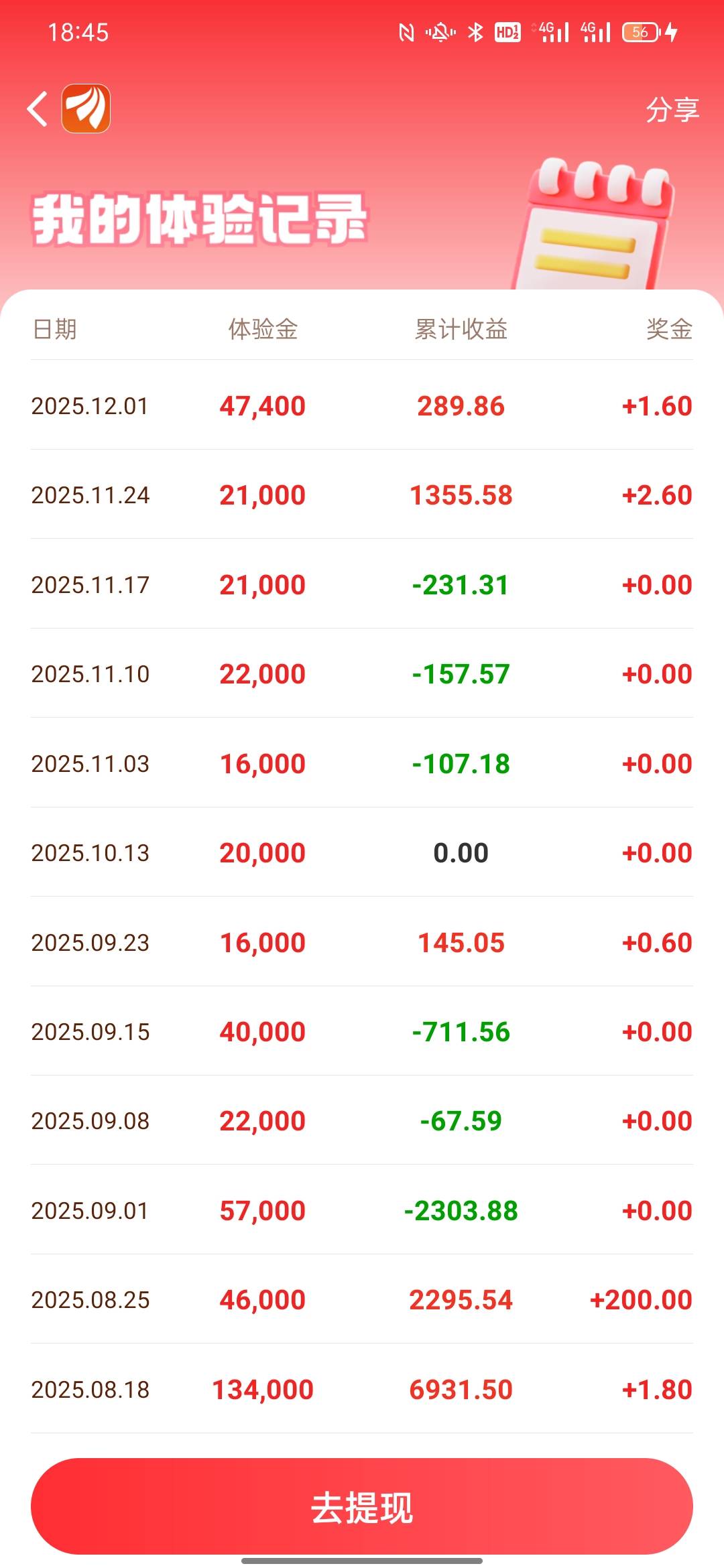Screen dimensions: 724x1568
Task: Tap the battery charging status icon
Action: coord(650,31)
